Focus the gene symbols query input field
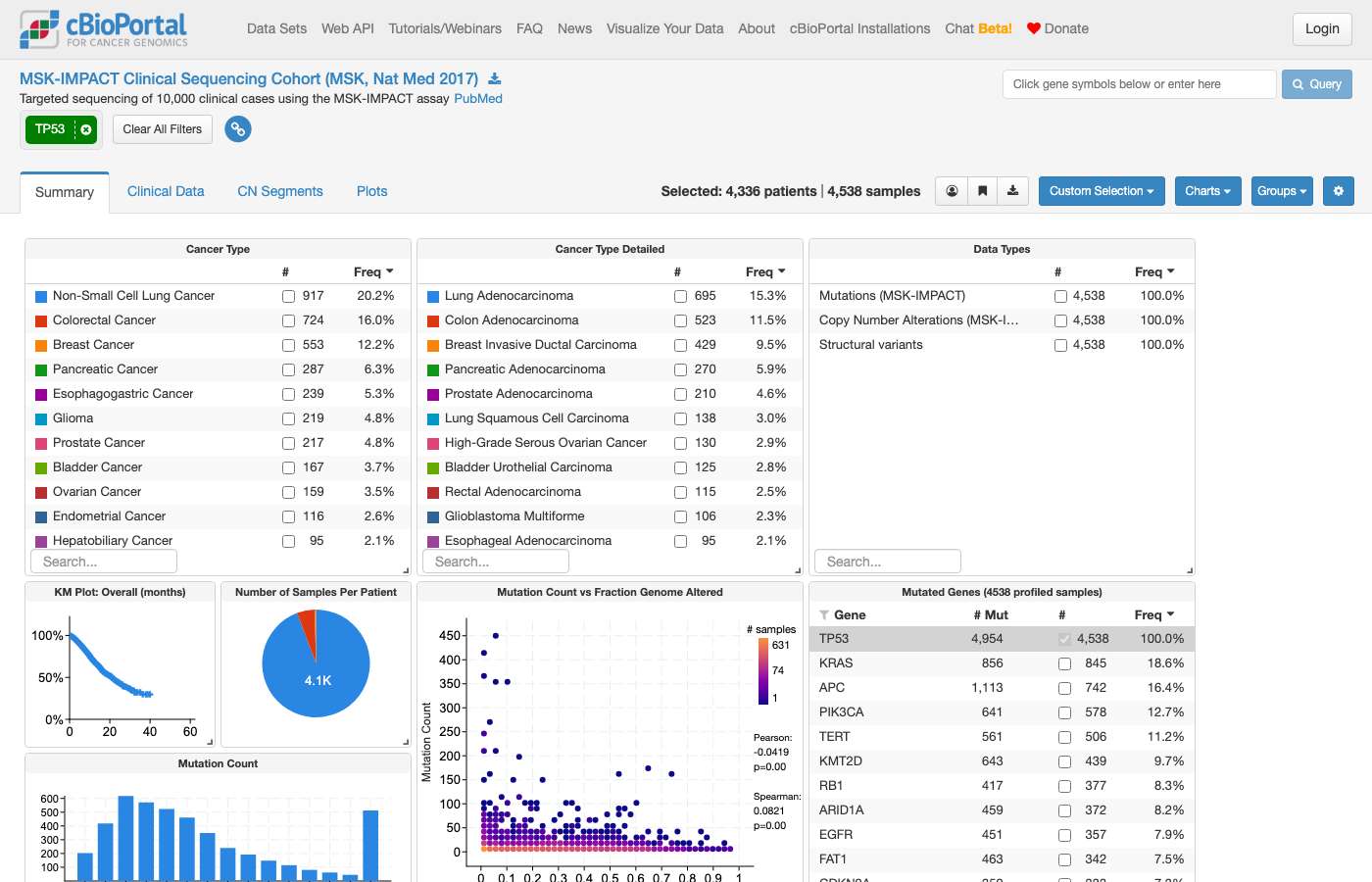The width and height of the screenshot is (1372, 882). point(1140,84)
